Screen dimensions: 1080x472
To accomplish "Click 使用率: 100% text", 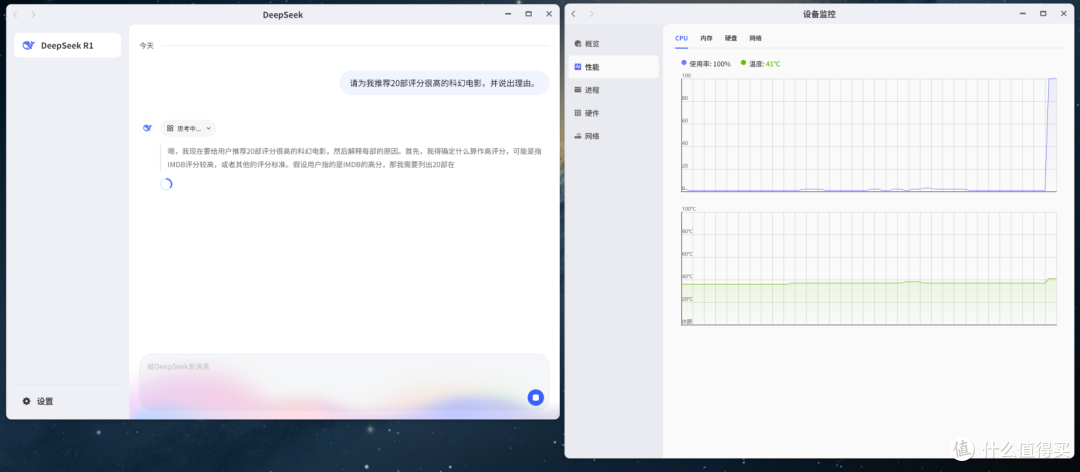I will [x=710, y=63].
